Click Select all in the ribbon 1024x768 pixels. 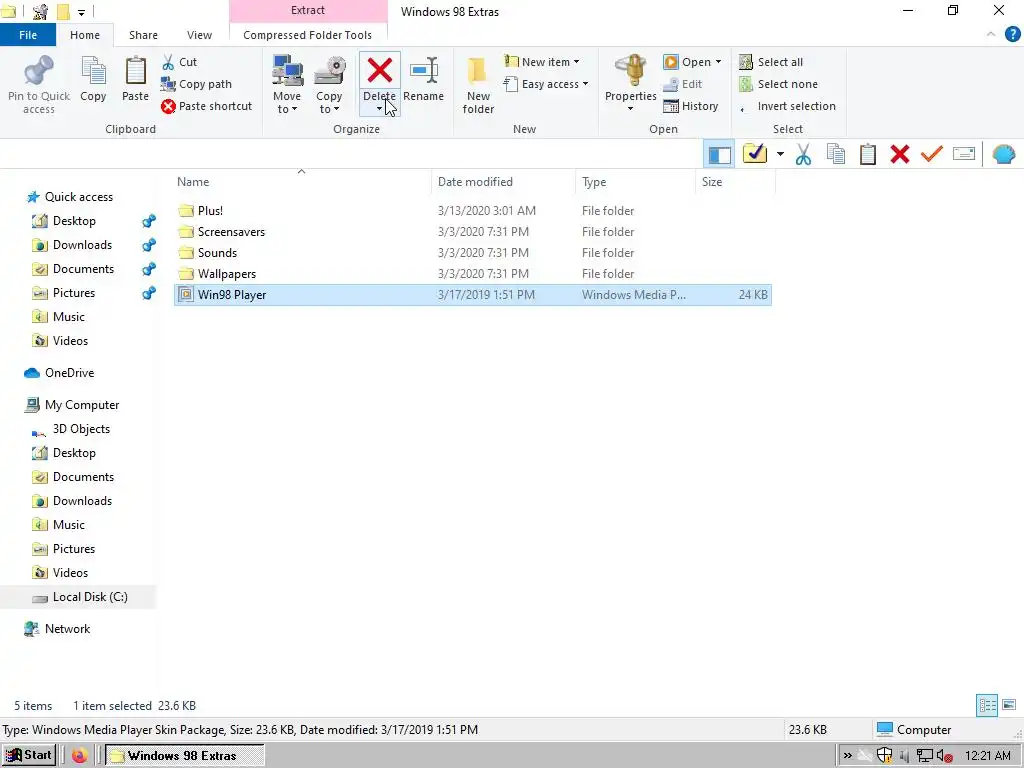click(x=771, y=62)
